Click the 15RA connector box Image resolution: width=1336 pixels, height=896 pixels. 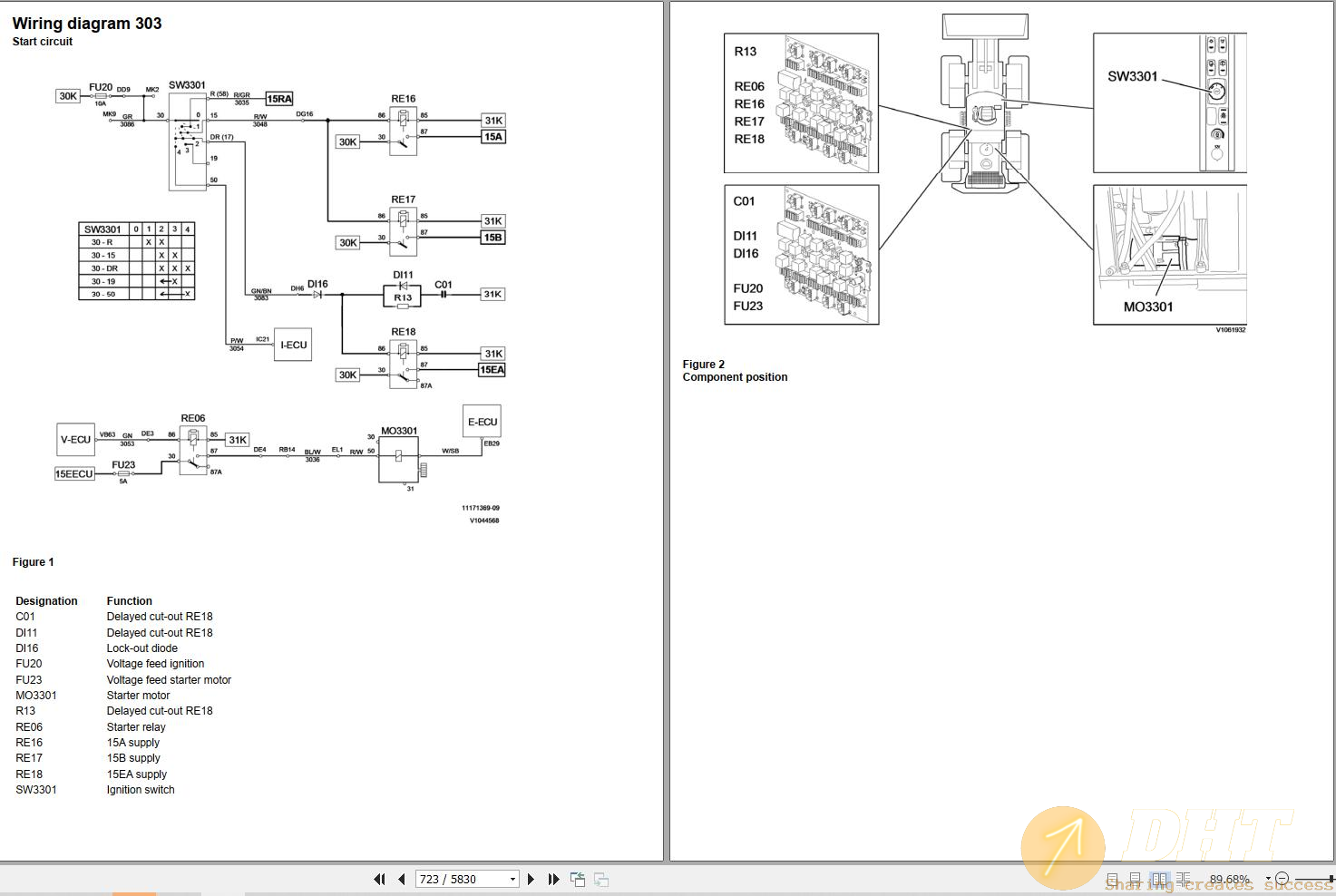(x=279, y=99)
